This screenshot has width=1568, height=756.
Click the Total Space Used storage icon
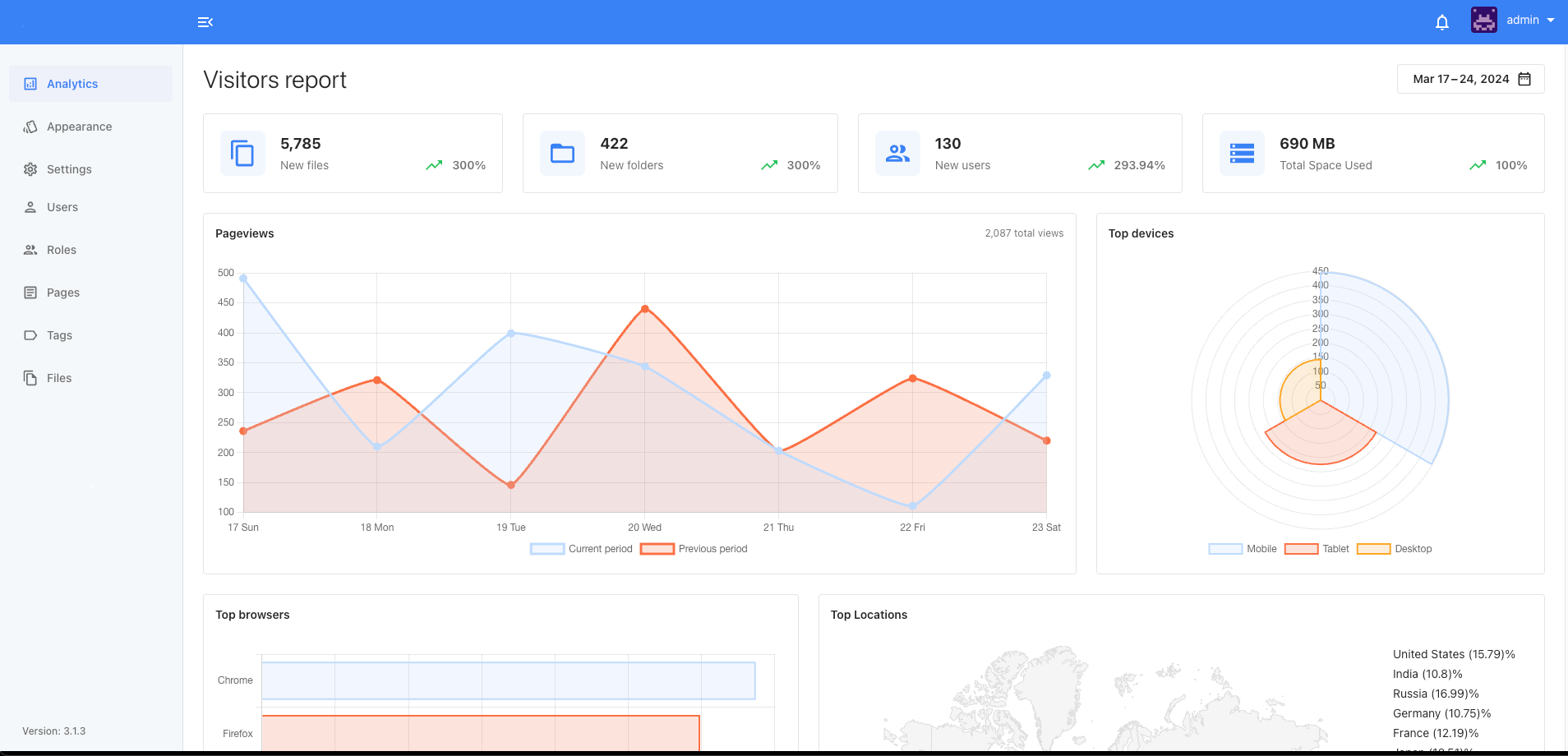coord(1242,154)
